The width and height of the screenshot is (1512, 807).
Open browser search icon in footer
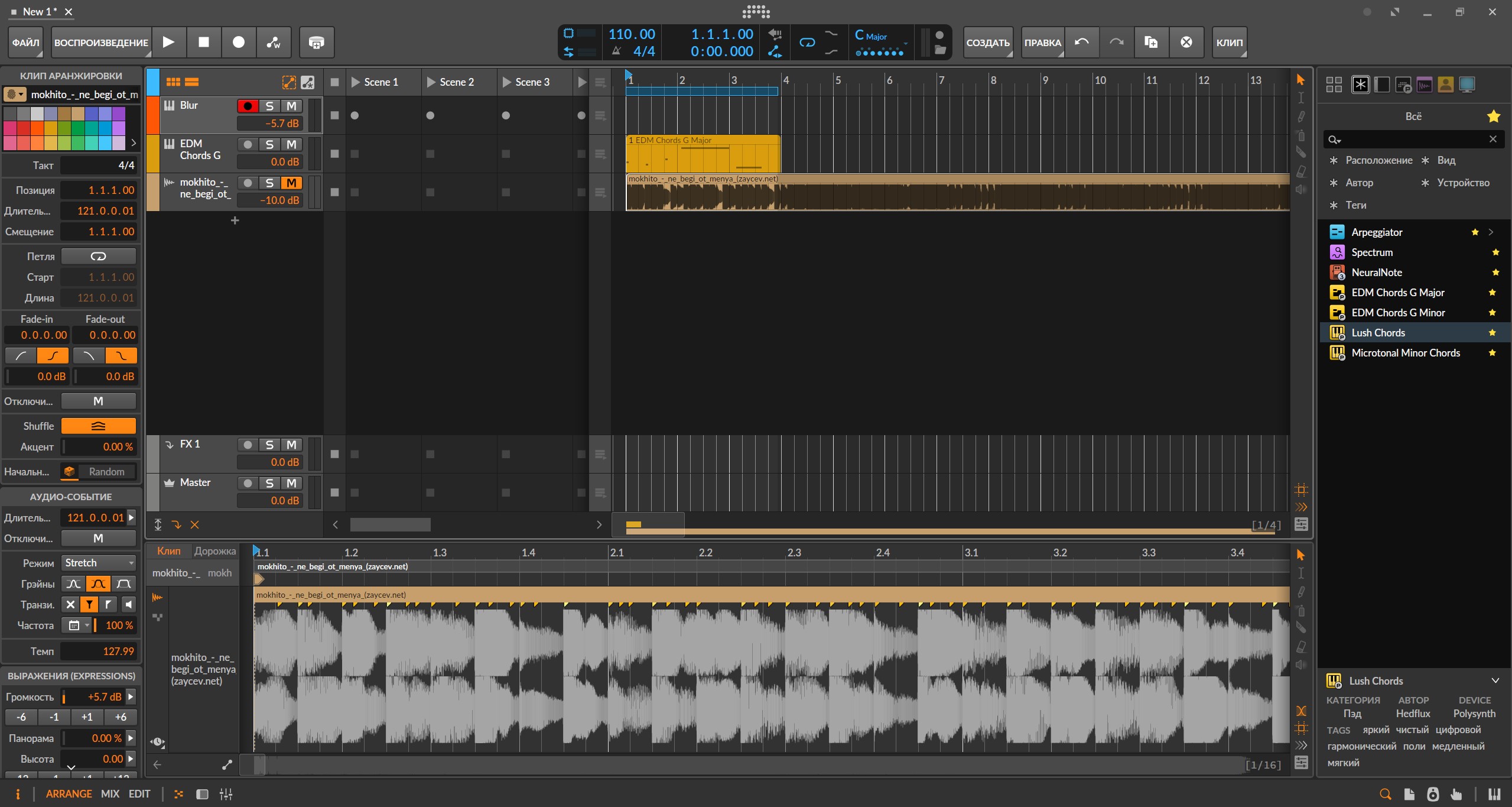click(1385, 794)
